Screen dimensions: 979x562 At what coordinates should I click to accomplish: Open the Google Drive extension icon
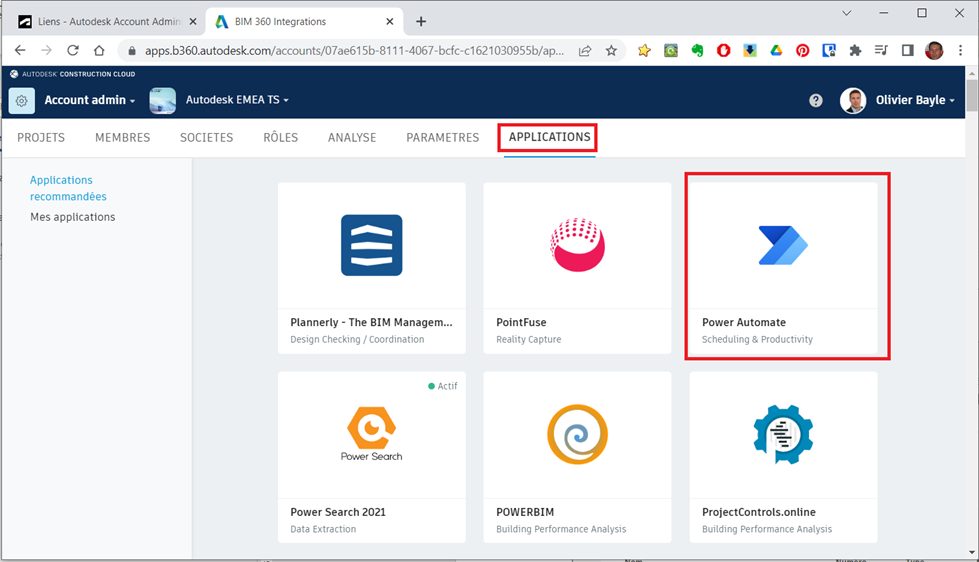tap(776, 51)
